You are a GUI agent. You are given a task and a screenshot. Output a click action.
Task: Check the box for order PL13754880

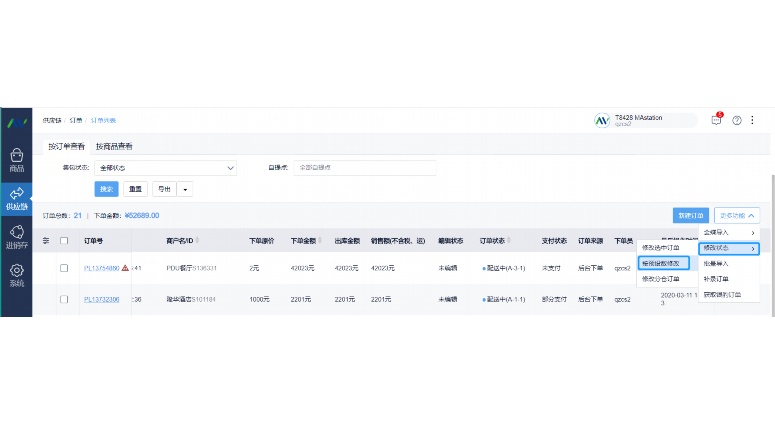64,268
